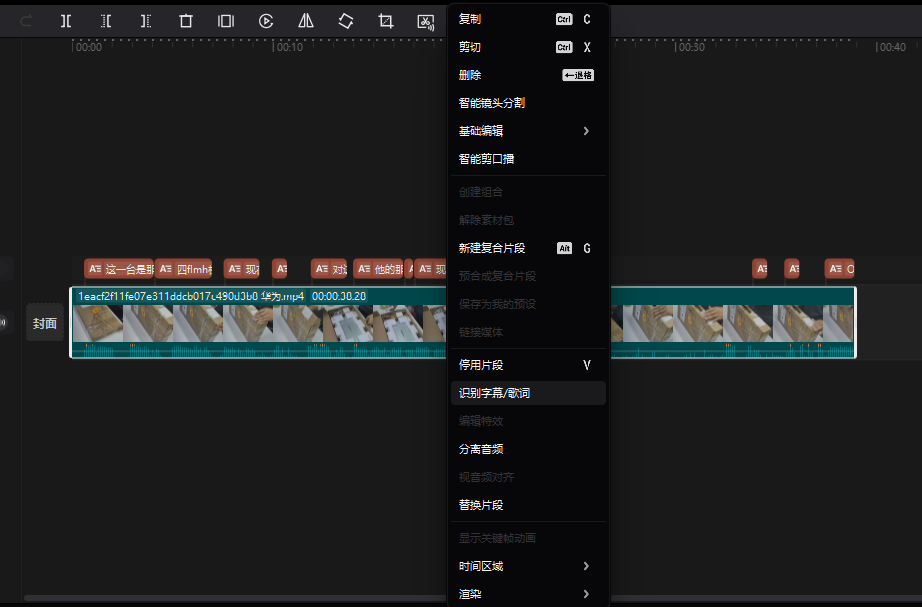This screenshot has height=607, width=922.
Task: Select subtitle clip 这一台是那
Action: coord(119,269)
